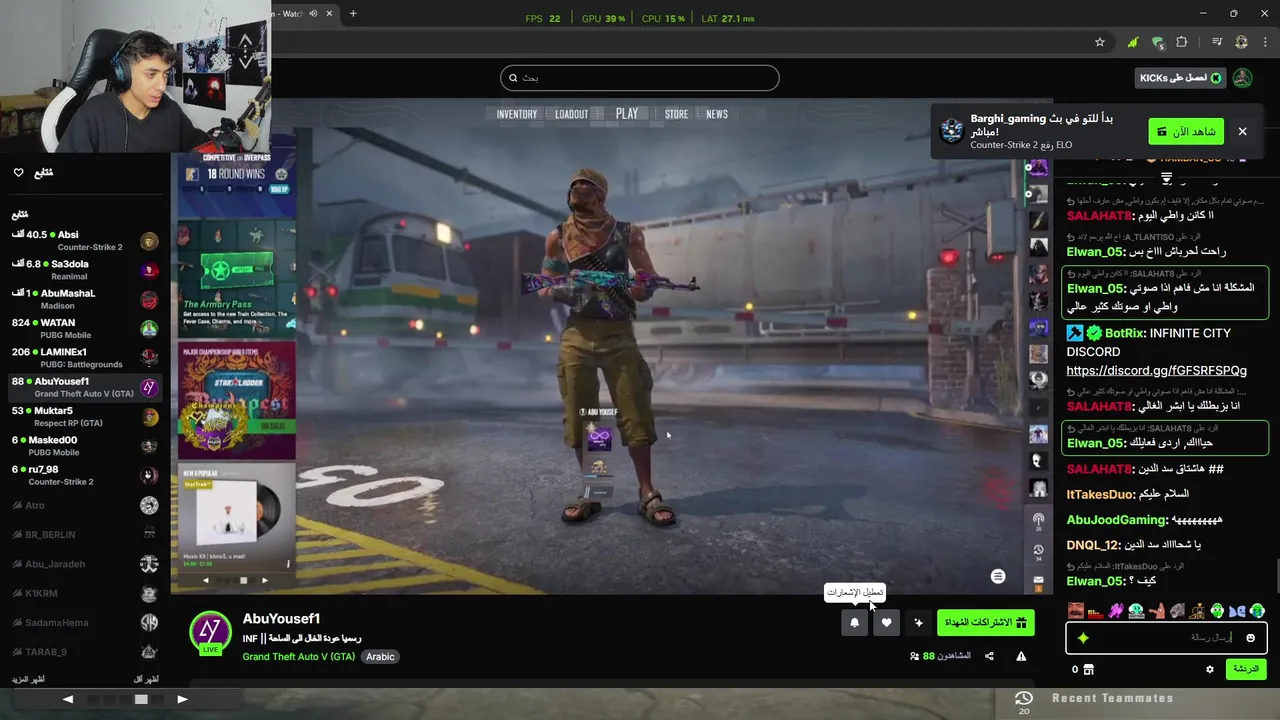This screenshot has height=720, width=1280.
Task: Click into the Kick search box
Action: coord(639,78)
